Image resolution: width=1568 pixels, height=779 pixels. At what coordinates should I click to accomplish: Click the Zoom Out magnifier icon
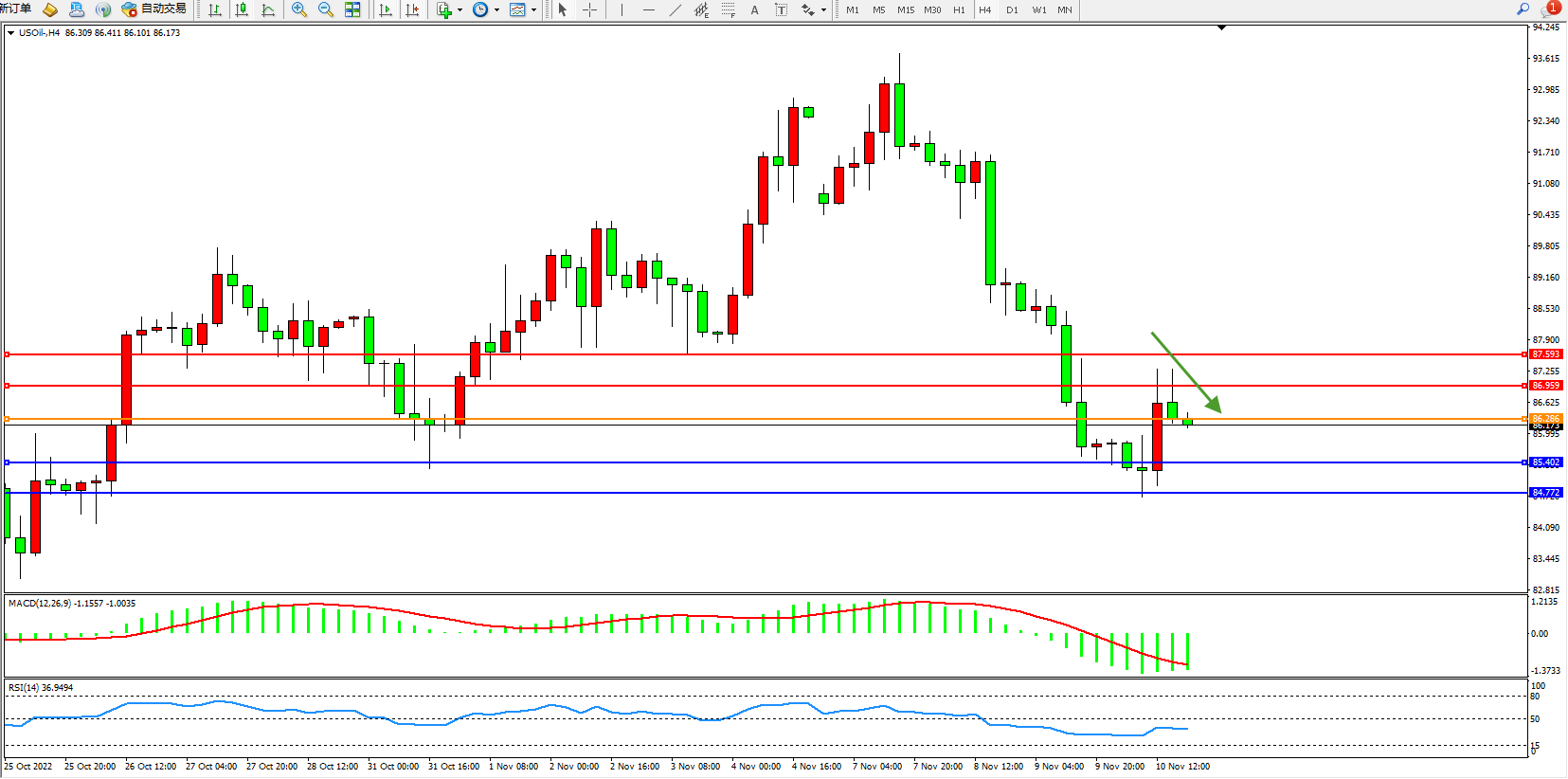tap(326, 9)
